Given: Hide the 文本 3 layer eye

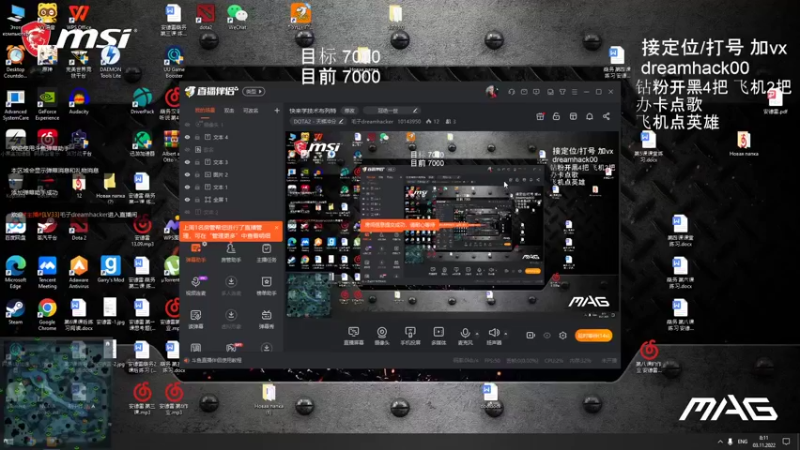Looking at the screenshot, I should (187, 162).
